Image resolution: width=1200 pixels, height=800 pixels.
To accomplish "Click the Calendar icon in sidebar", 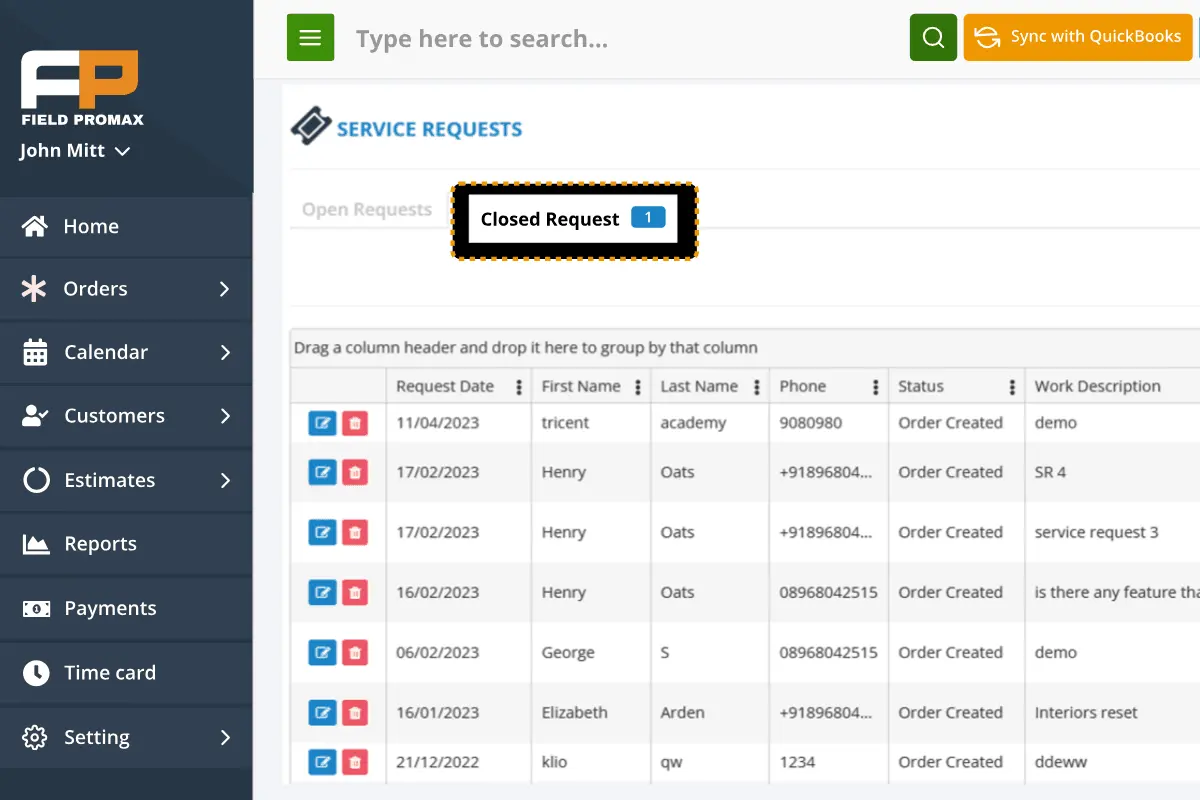I will click(35, 353).
